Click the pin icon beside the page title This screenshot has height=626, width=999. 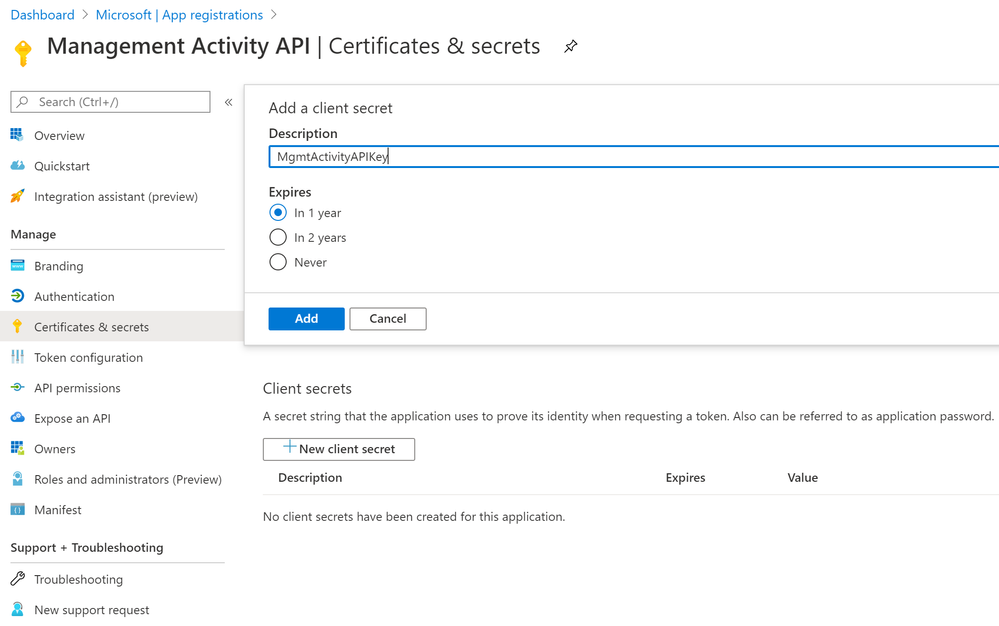coord(570,46)
